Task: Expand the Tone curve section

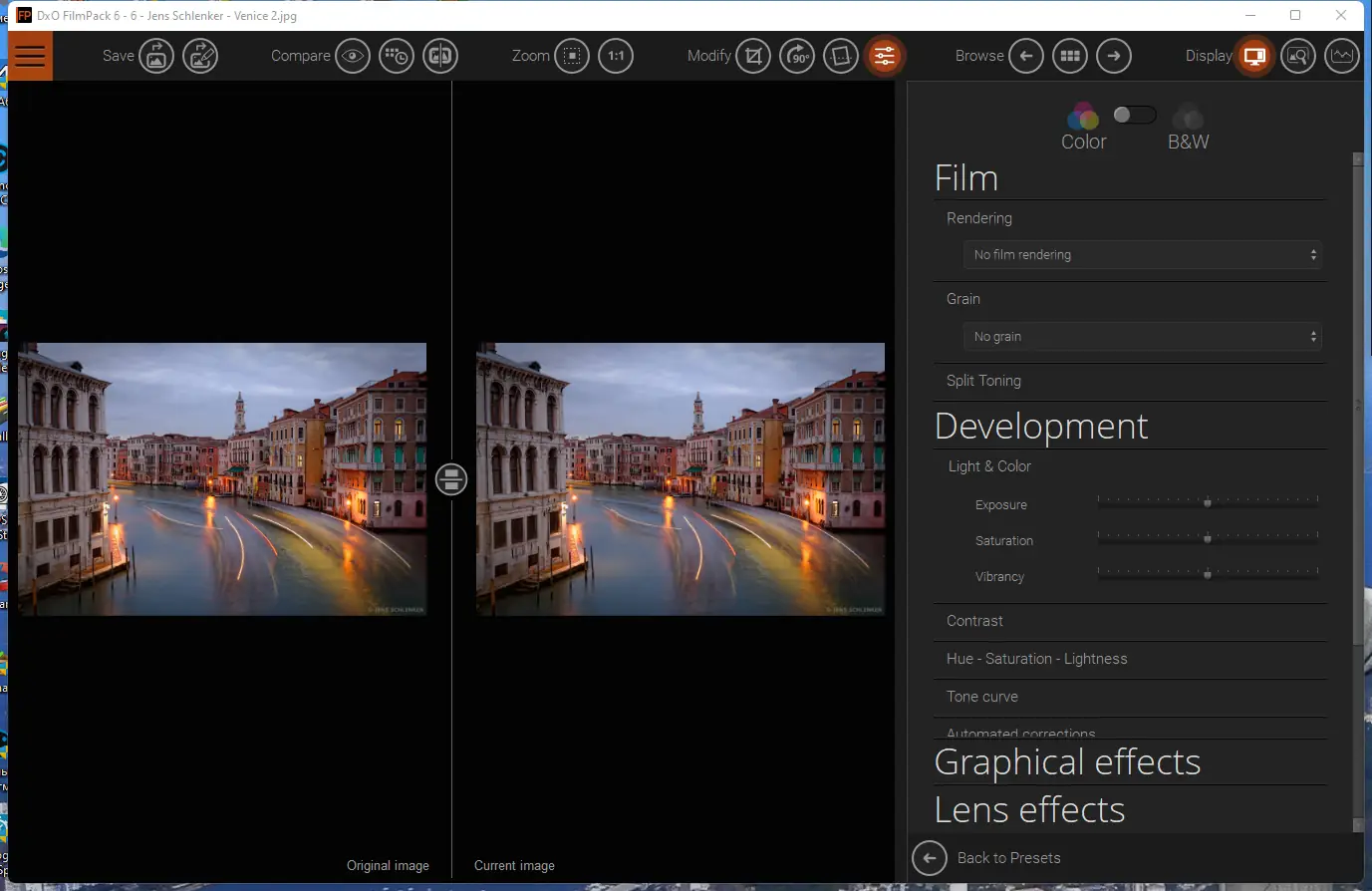Action: click(982, 697)
